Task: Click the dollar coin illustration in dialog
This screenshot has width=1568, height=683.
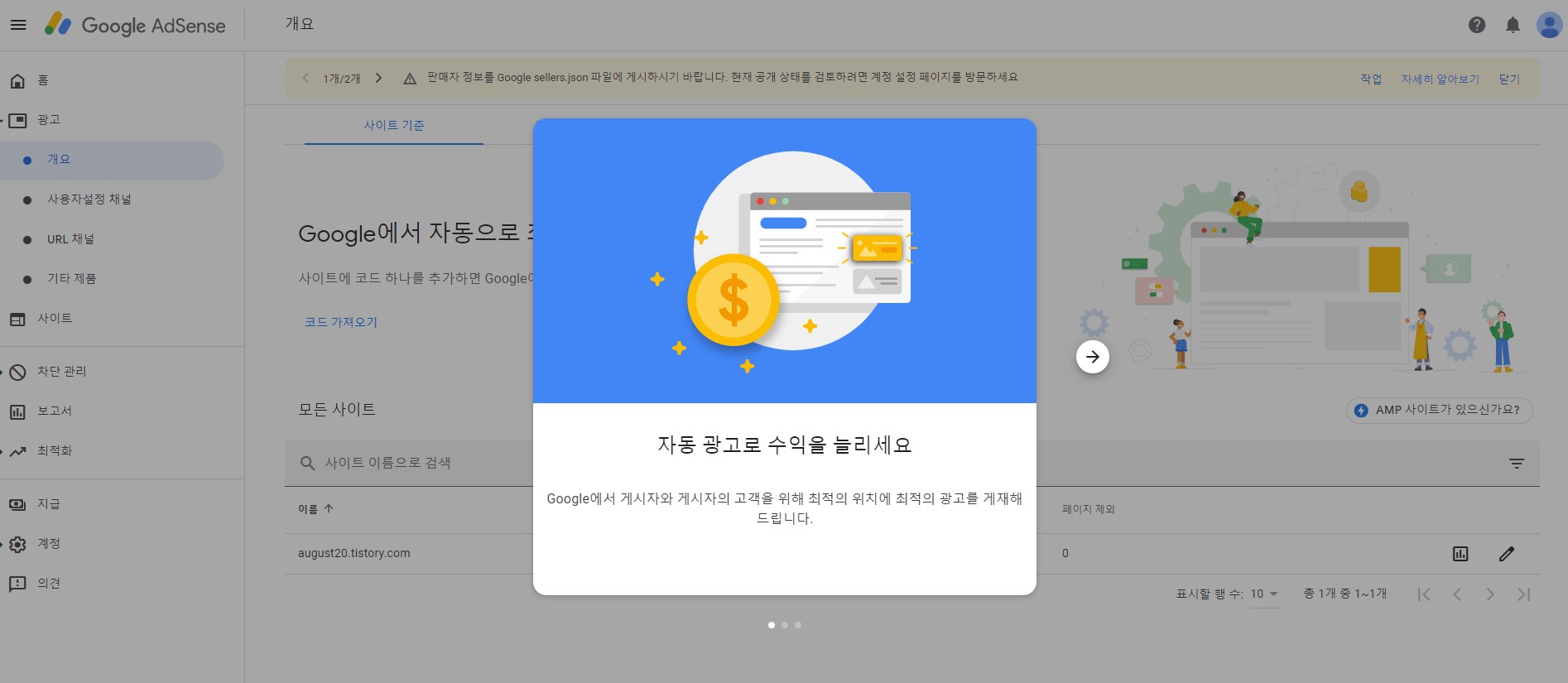Action: pos(733,300)
